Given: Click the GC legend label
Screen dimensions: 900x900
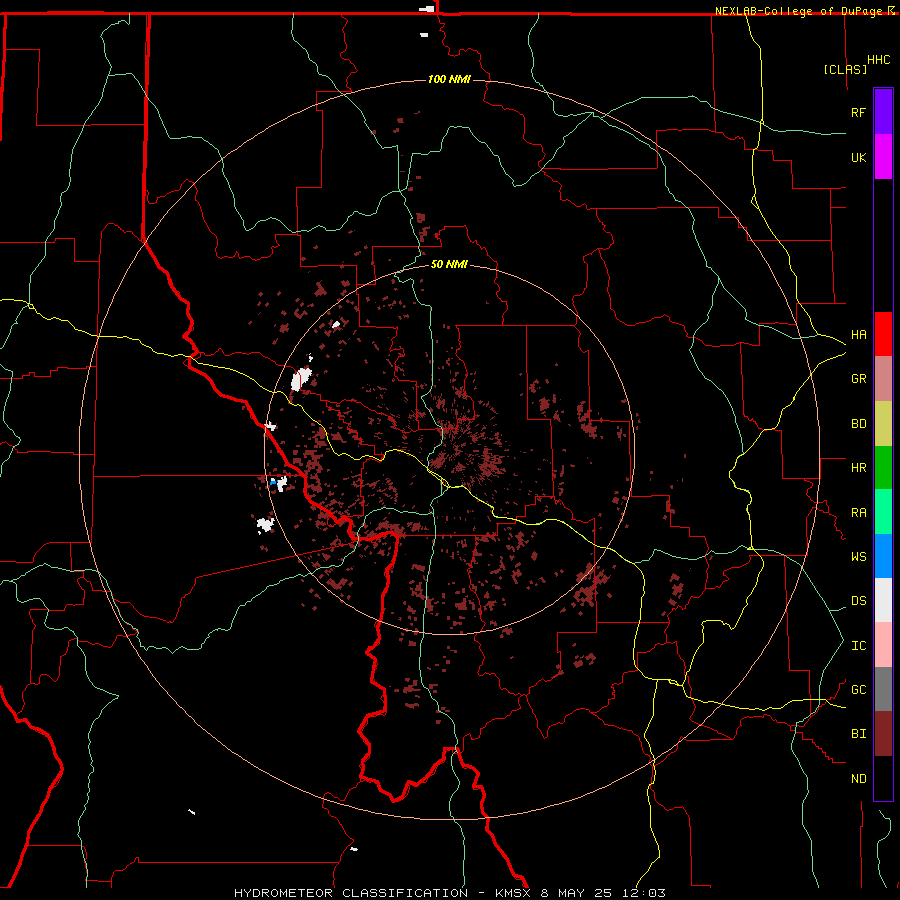Looking at the screenshot, I should (858, 690).
